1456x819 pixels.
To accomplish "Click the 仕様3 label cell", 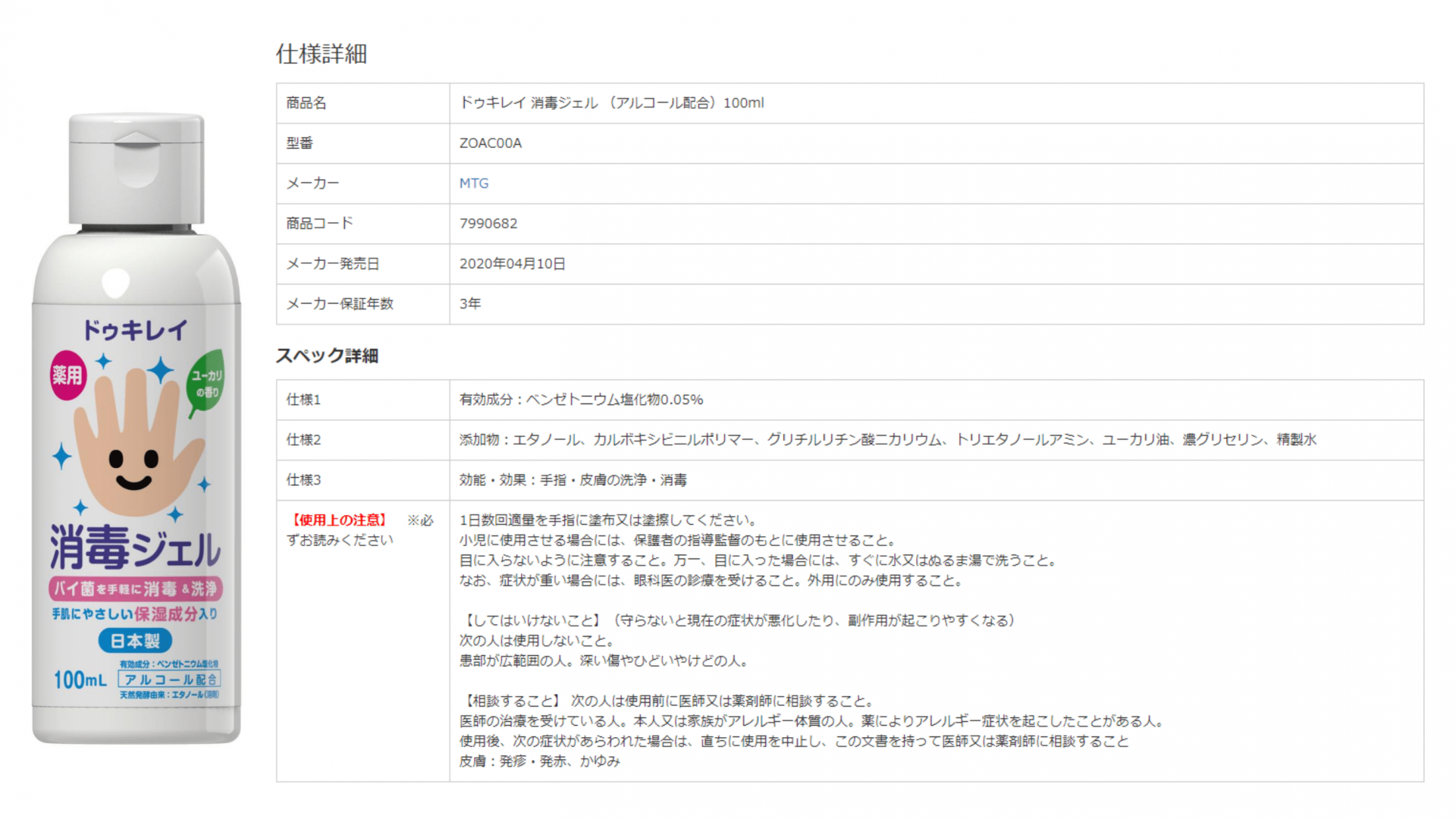I will [363, 480].
